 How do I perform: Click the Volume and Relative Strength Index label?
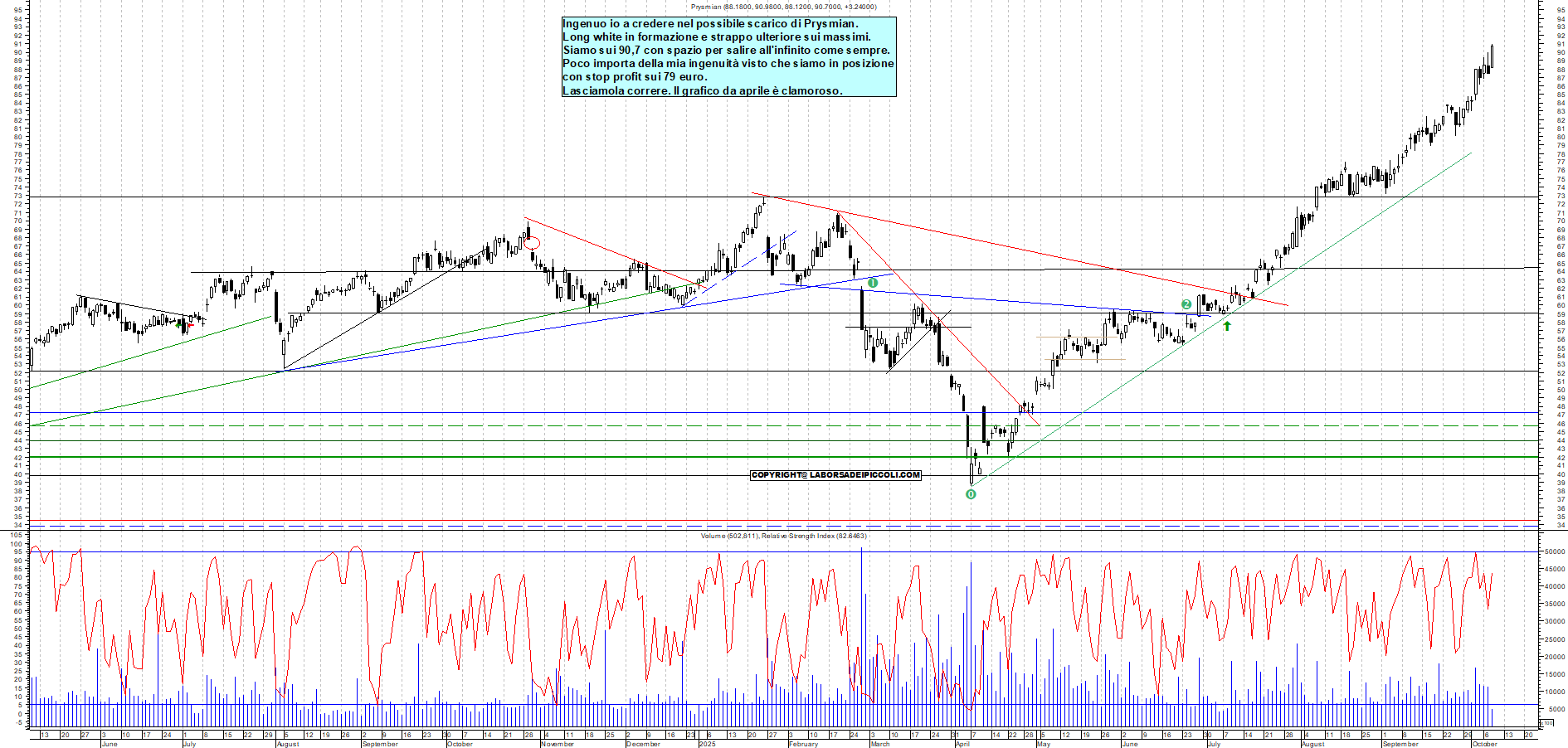click(783, 536)
